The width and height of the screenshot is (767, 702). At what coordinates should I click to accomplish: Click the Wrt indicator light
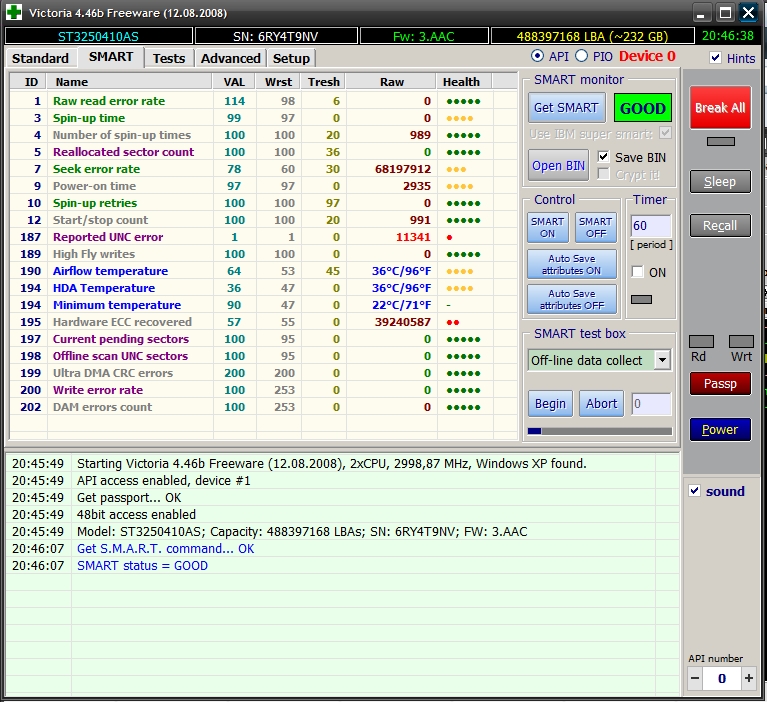coord(741,341)
